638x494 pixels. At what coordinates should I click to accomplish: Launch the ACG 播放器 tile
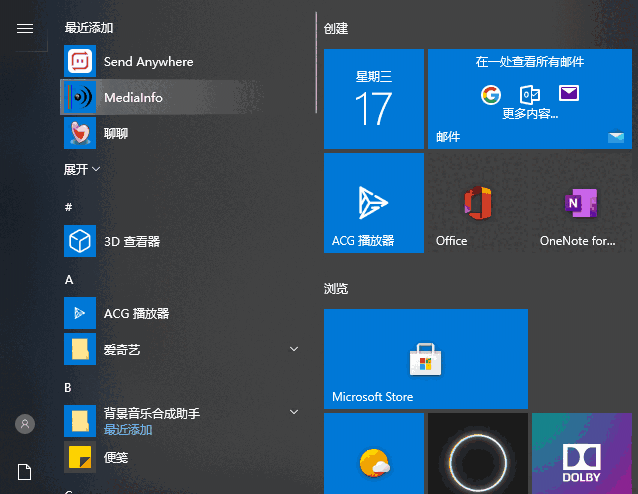point(374,203)
